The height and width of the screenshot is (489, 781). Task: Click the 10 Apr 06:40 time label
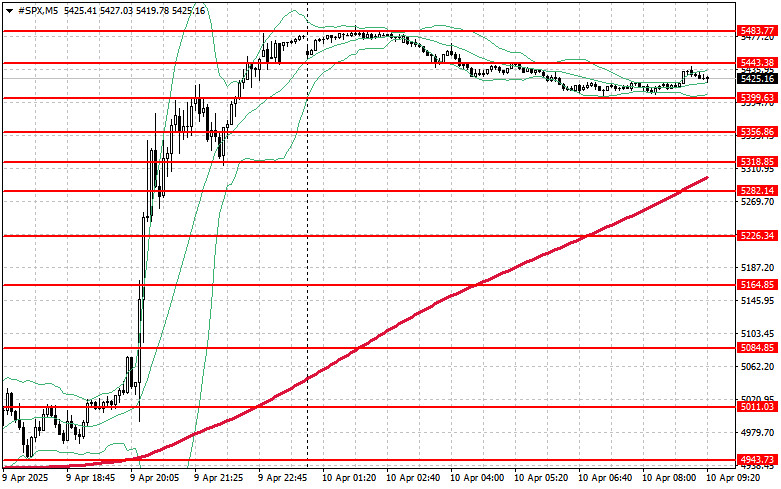pyautogui.click(x=605, y=478)
